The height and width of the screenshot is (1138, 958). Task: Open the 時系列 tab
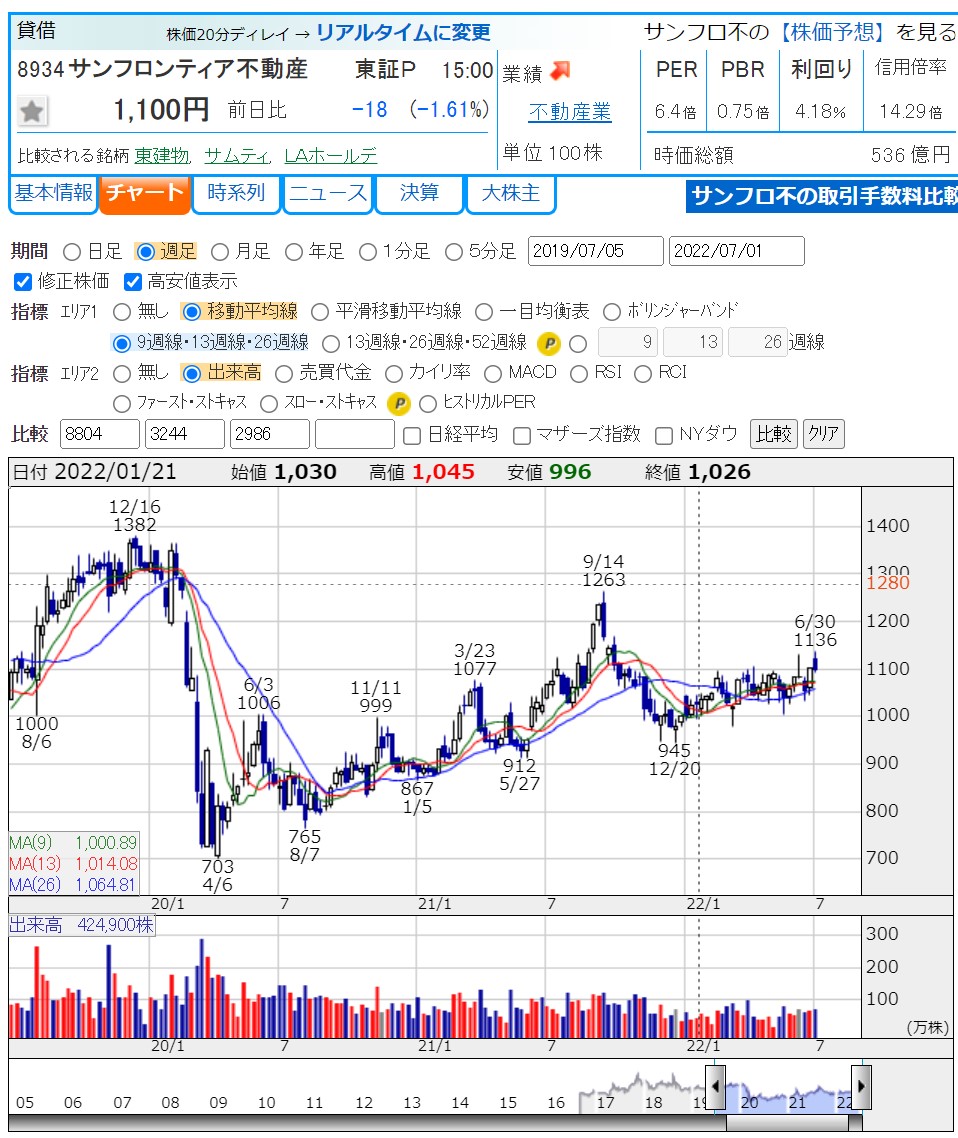pos(236,194)
